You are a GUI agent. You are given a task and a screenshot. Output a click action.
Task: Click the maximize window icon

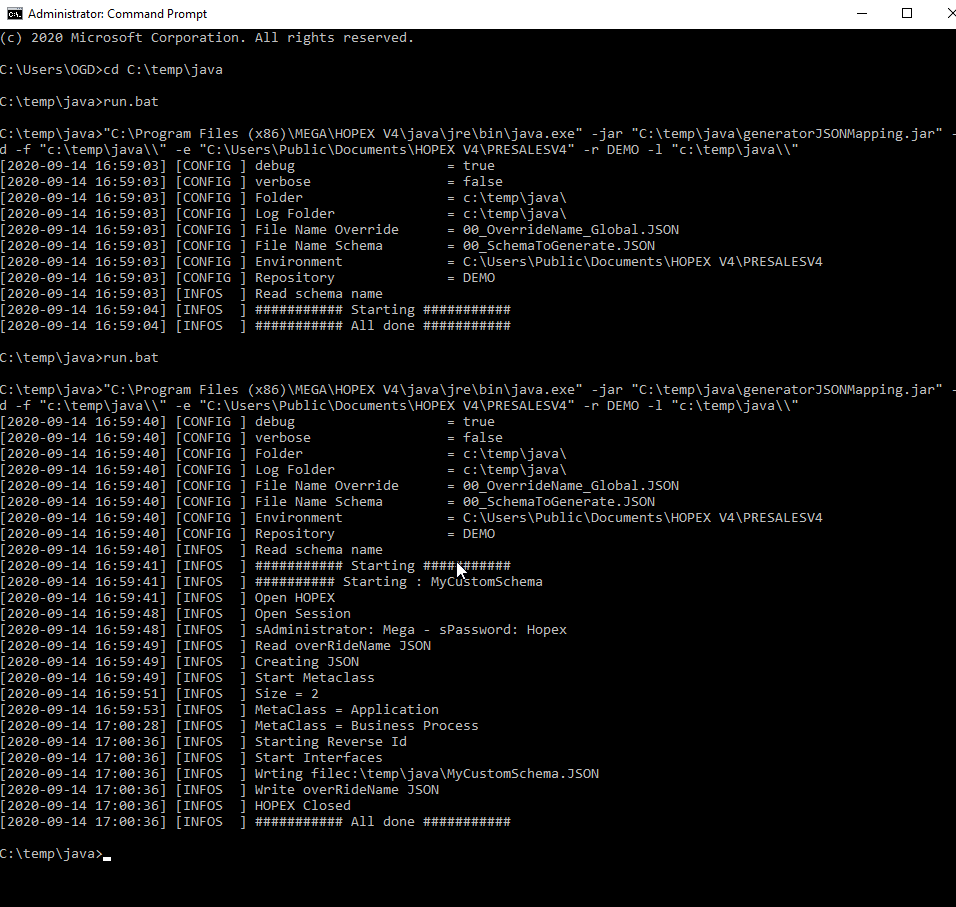907,14
